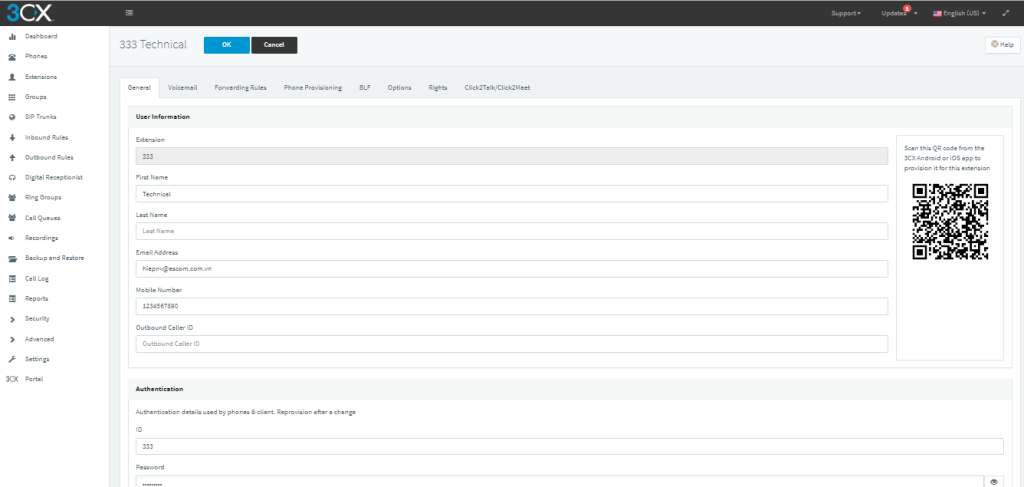Open the SIP Trunks sidebar link

click(x=40, y=118)
